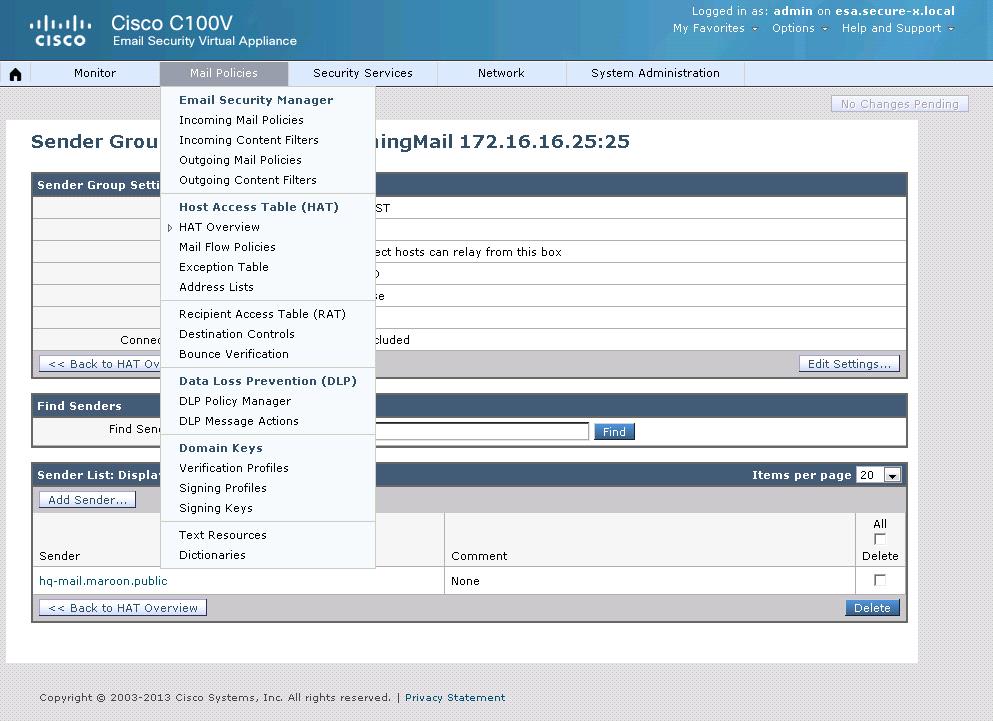Click the Sender column header
The image size is (993, 721).
[60, 556]
